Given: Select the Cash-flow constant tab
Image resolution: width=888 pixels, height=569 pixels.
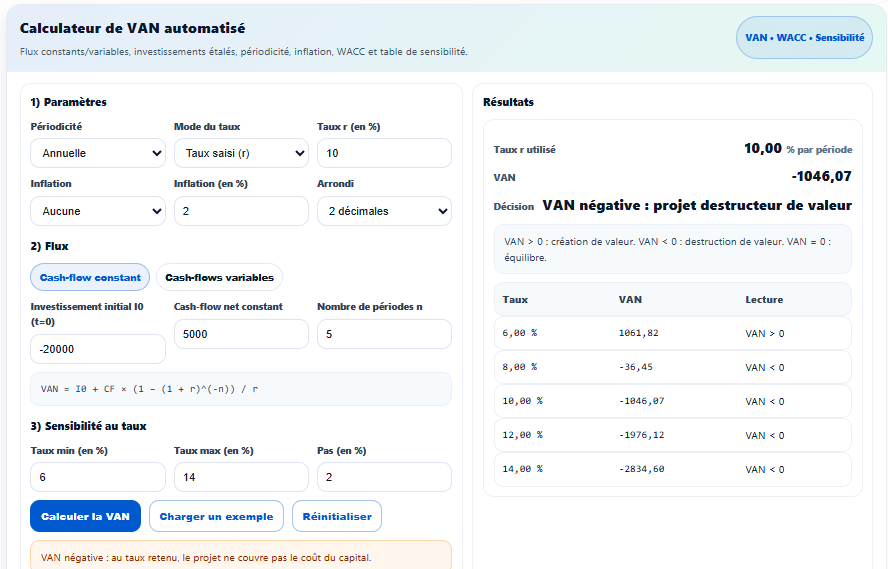Looking at the screenshot, I should pos(90,277).
